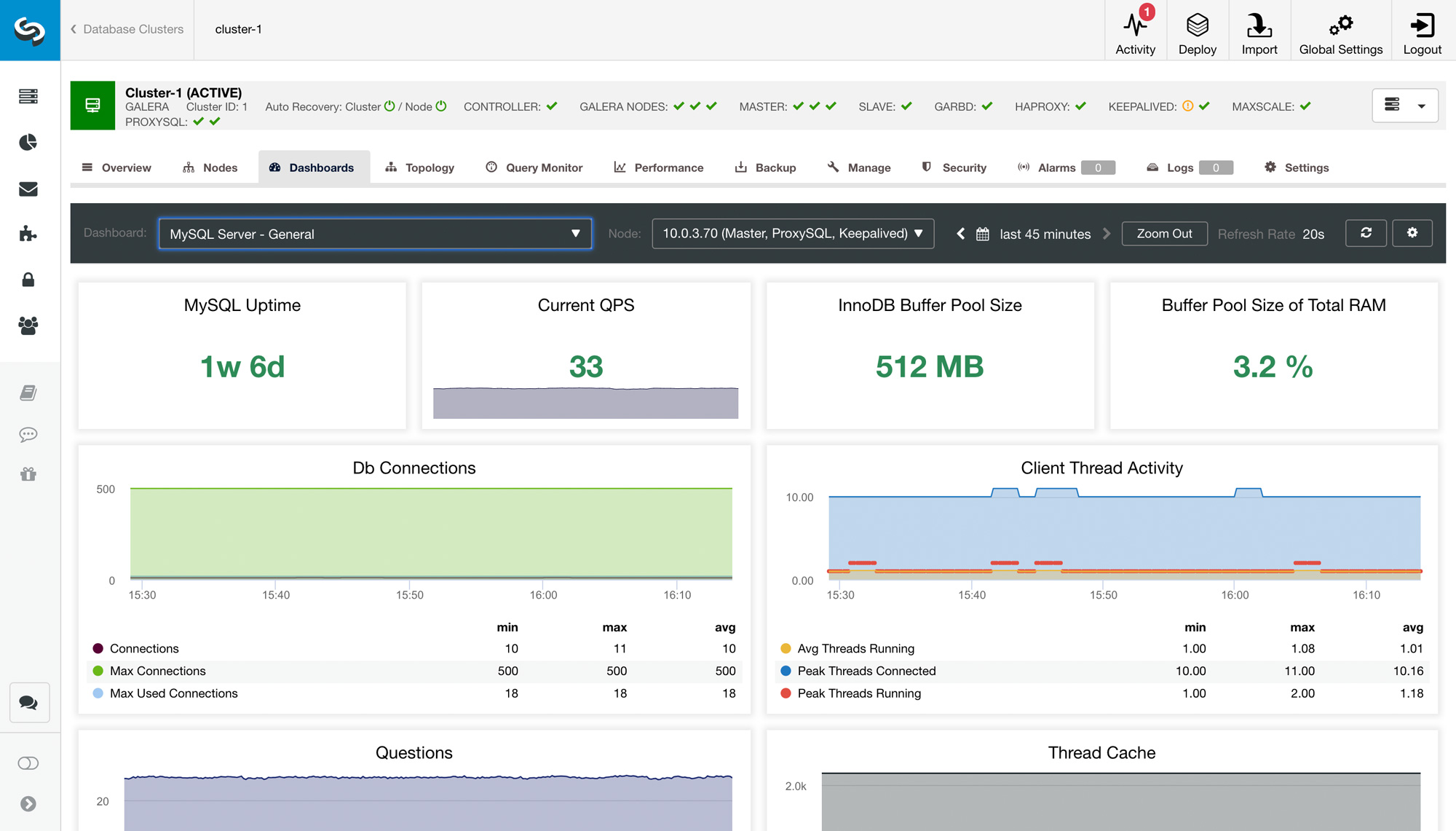Viewport: 1456px width, 831px height.
Task: Open the gift box sidebar icon
Action: click(x=28, y=474)
